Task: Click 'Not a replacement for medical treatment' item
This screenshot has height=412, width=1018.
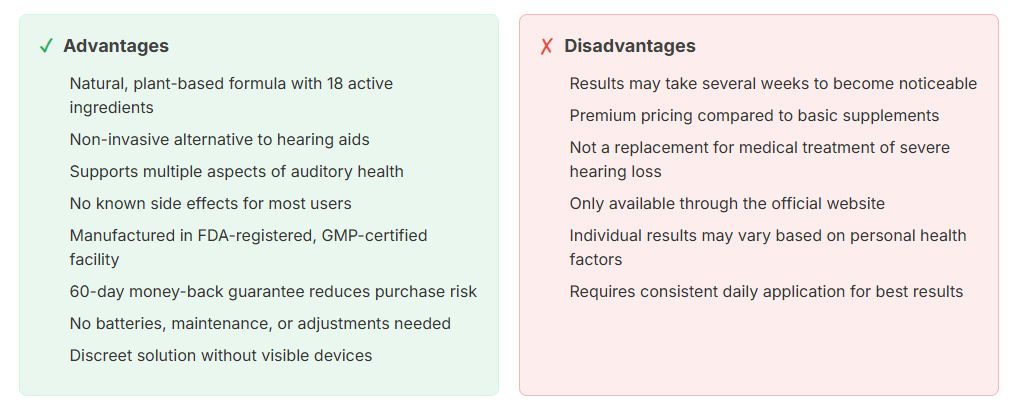Action: pyautogui.click(x=760, y=159)
